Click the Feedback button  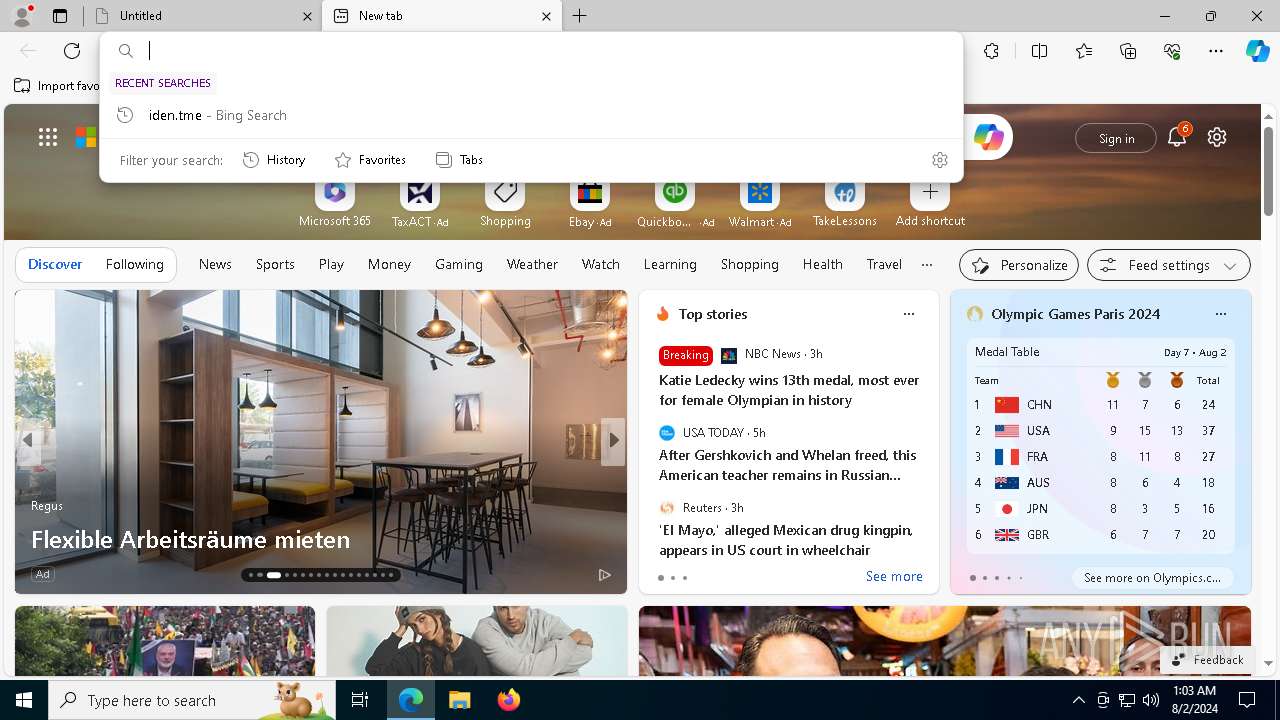point(1207,660)
